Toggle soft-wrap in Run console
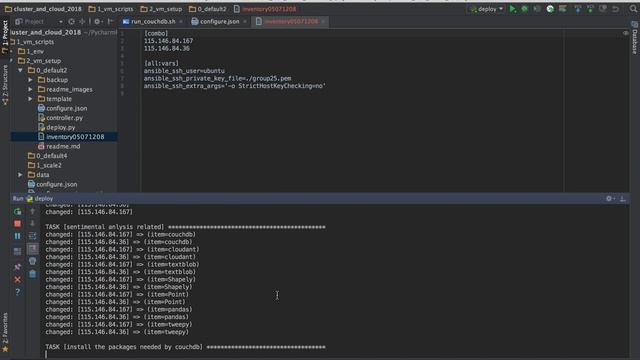 [x=33, y=236]
